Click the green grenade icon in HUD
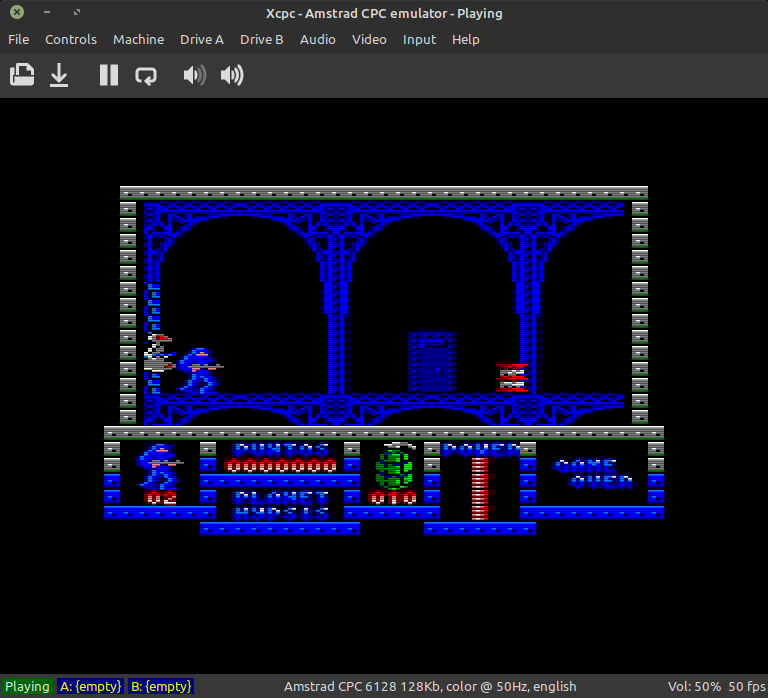 click(396, 466)
